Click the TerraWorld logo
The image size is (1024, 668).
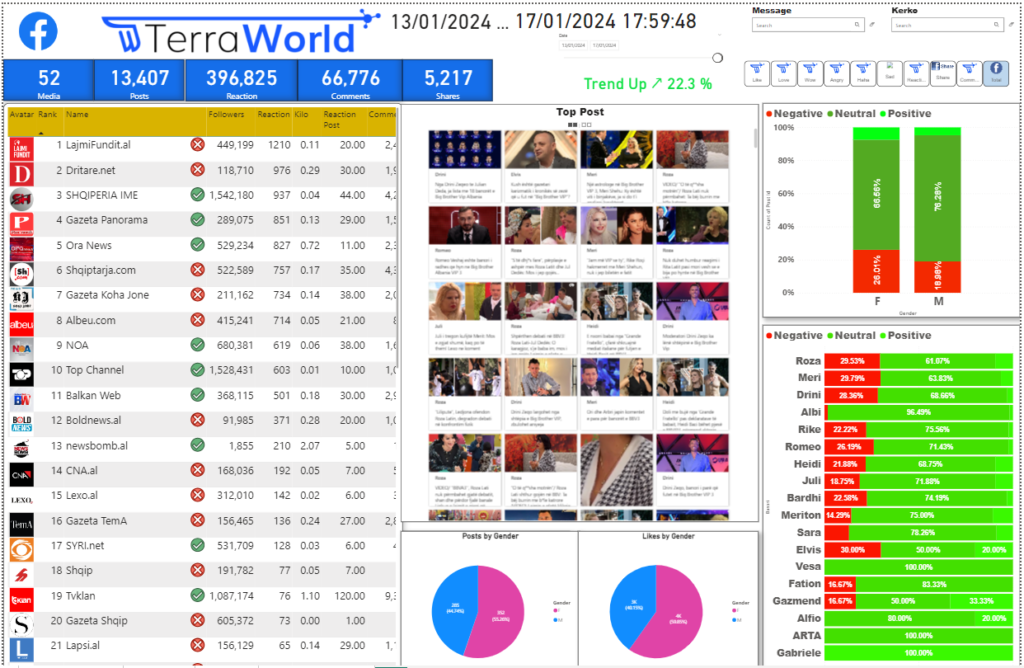(241, 33)
